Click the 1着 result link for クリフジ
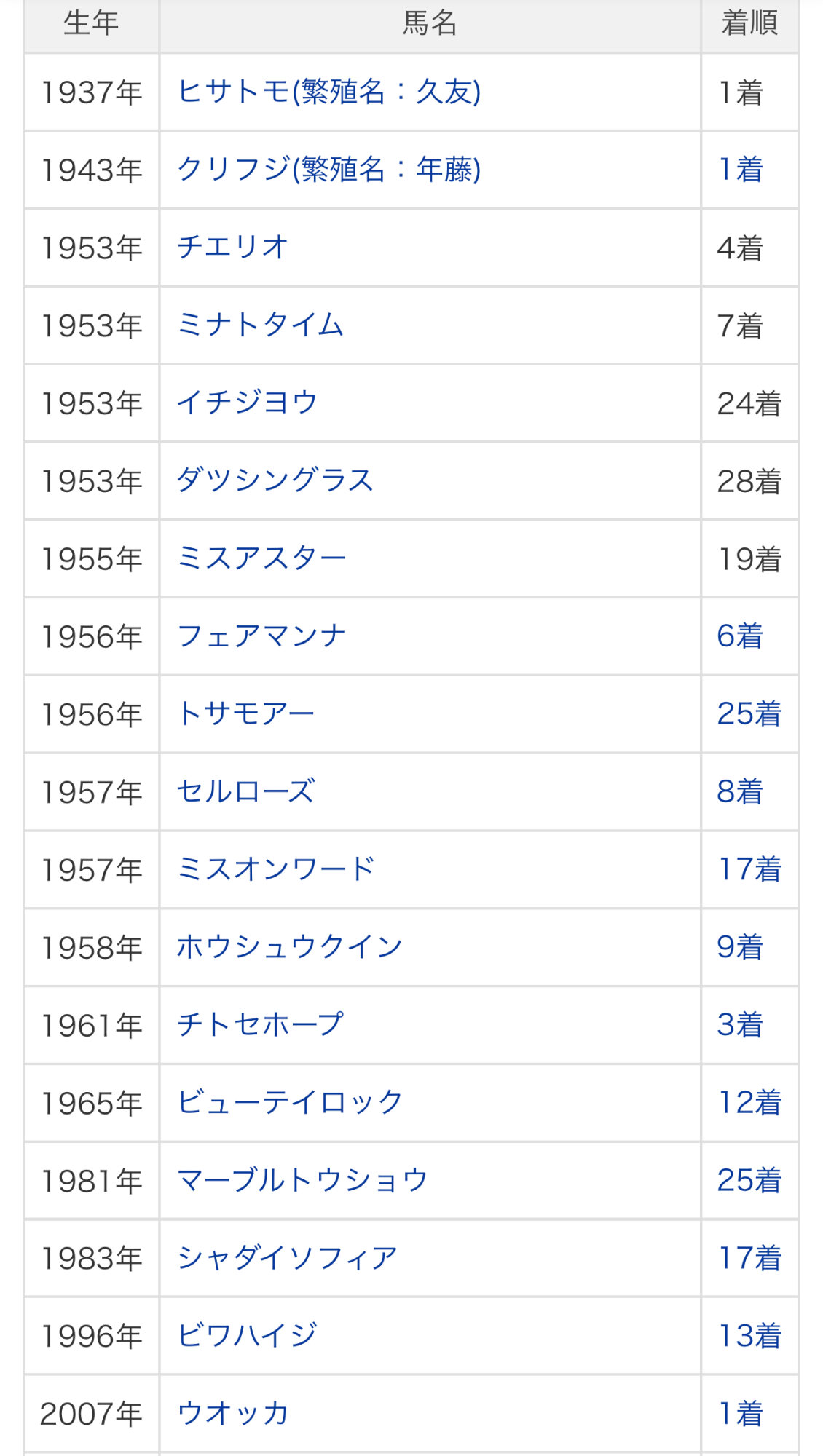Image resolution: width=823 pixels, height=1456 pixels. (x=741, y=170)
